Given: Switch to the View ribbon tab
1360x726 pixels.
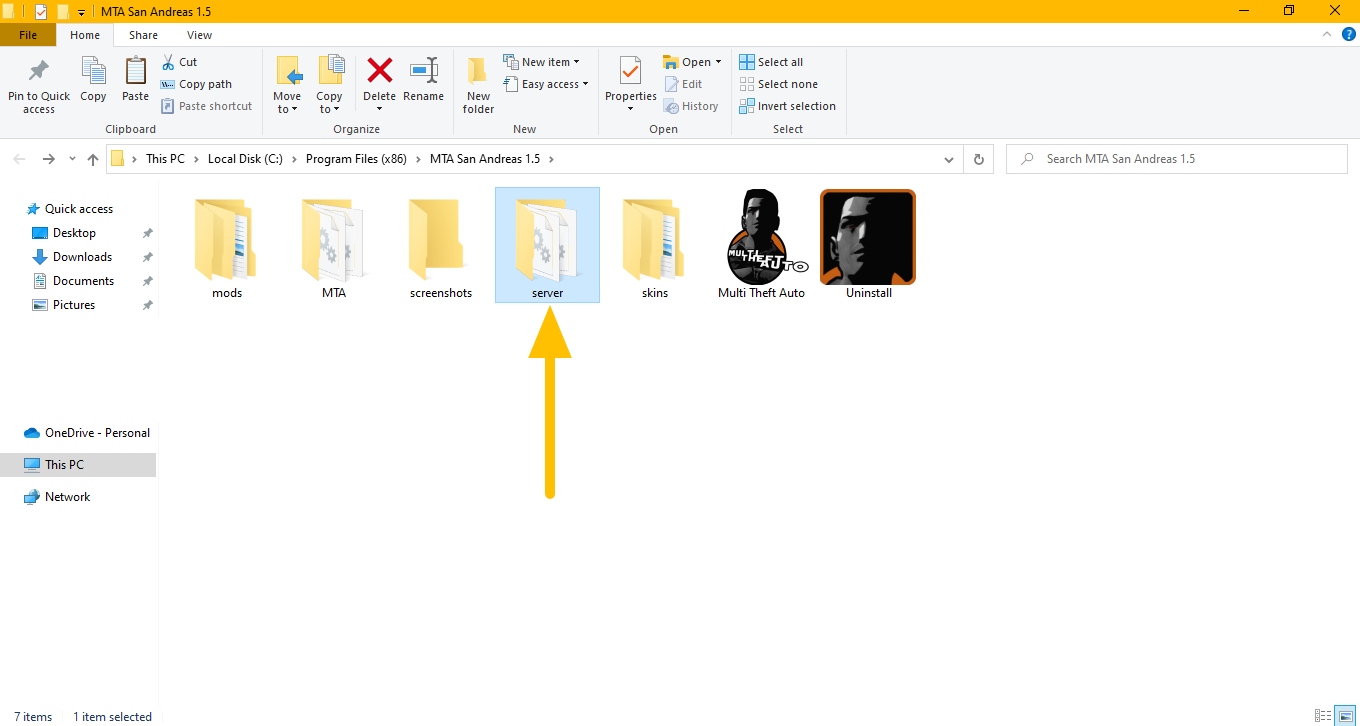Looking at the screenshot, I should [x=199, y=35].
